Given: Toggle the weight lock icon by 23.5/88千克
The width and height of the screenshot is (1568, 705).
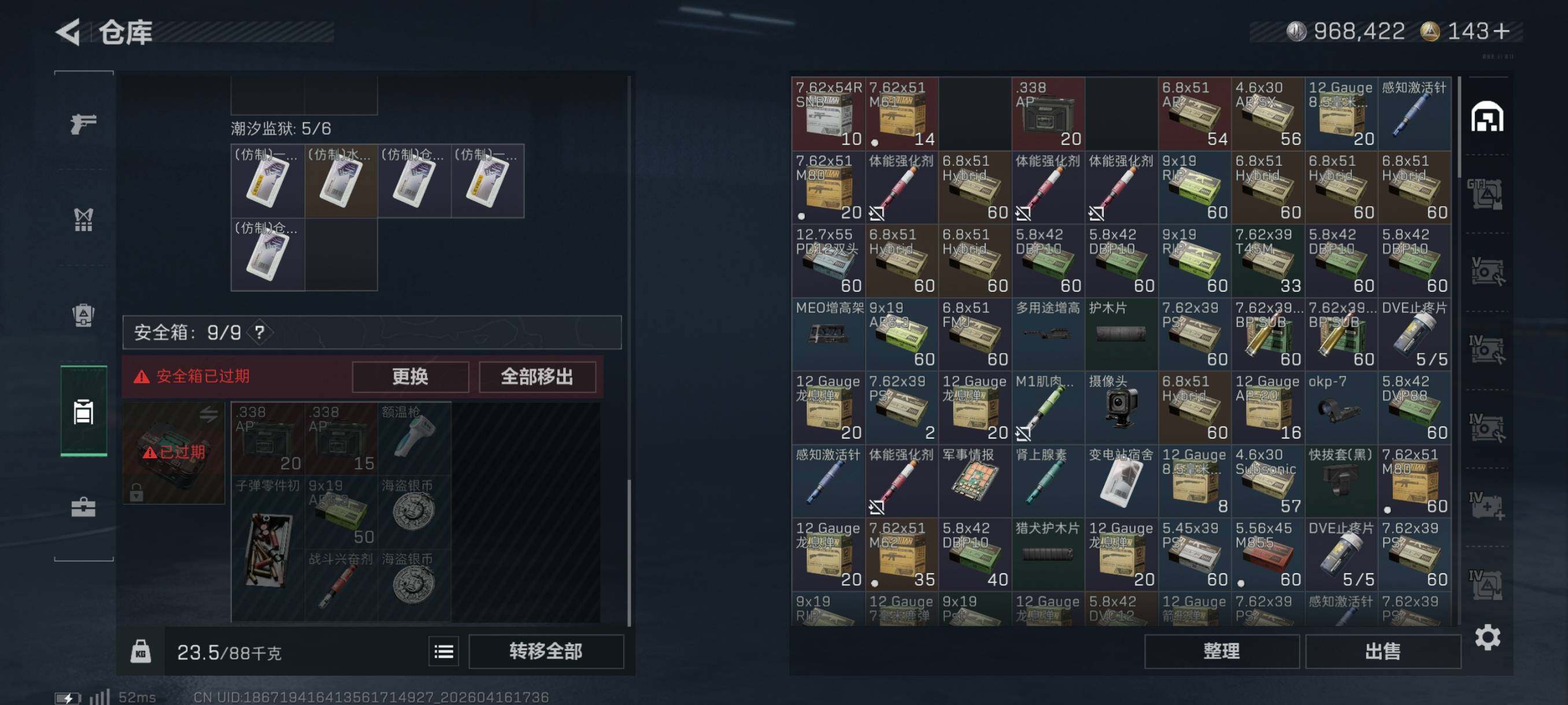Looking at the screenshot, I should click(140, 651).
